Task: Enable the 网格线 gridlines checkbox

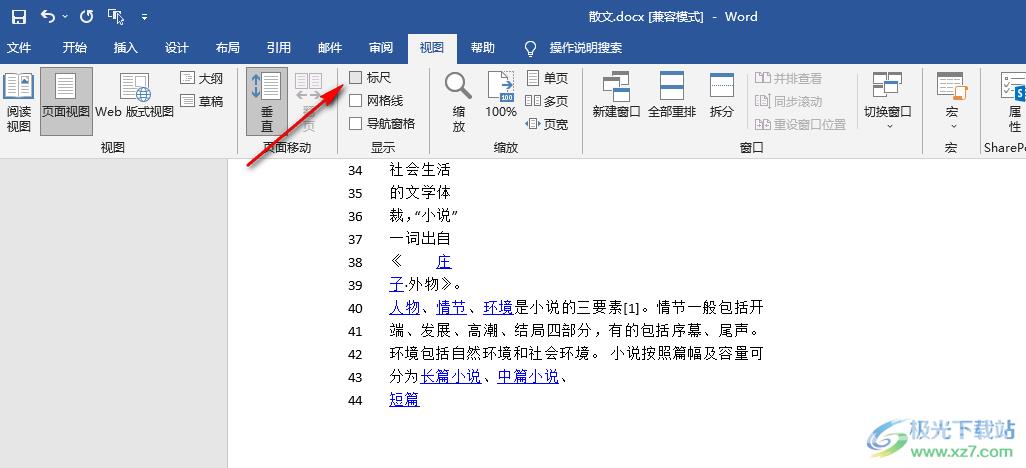Action: point(355,101)
